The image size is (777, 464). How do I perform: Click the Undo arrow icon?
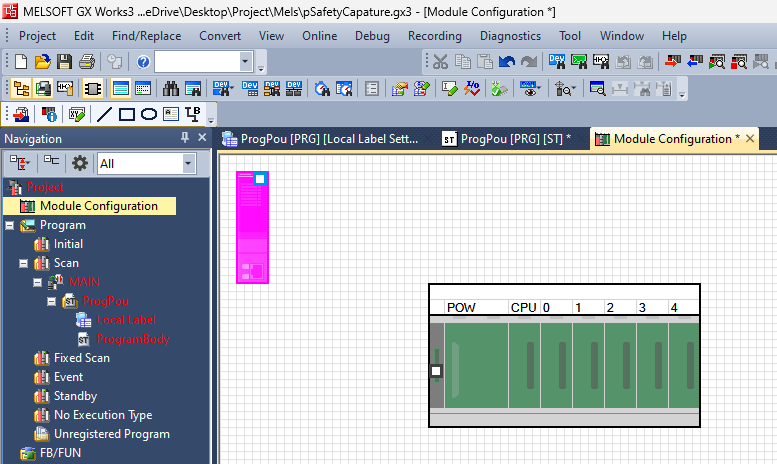tap(508, 62)
